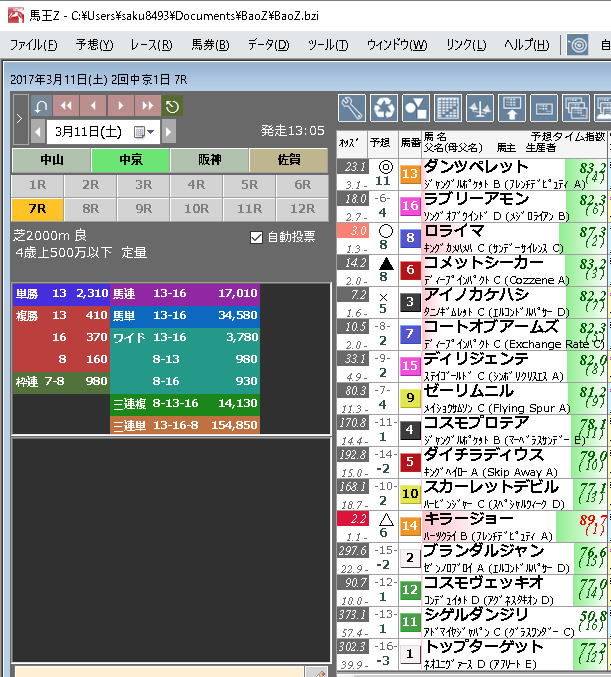Viewport: 611px width, 677px height.
Task: Click the table with up-arrow icon
Action: [512, 108]
